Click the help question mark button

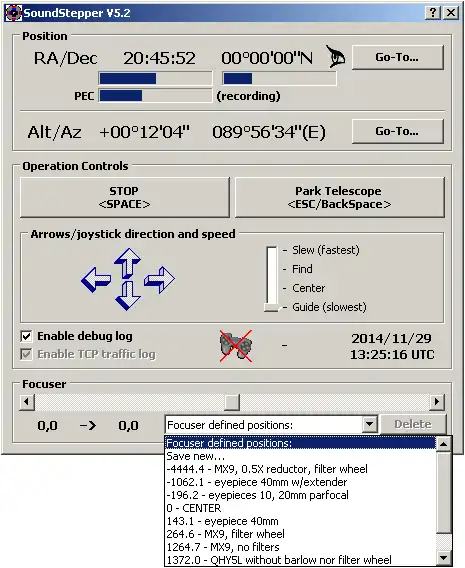click(x=432, y=13)
